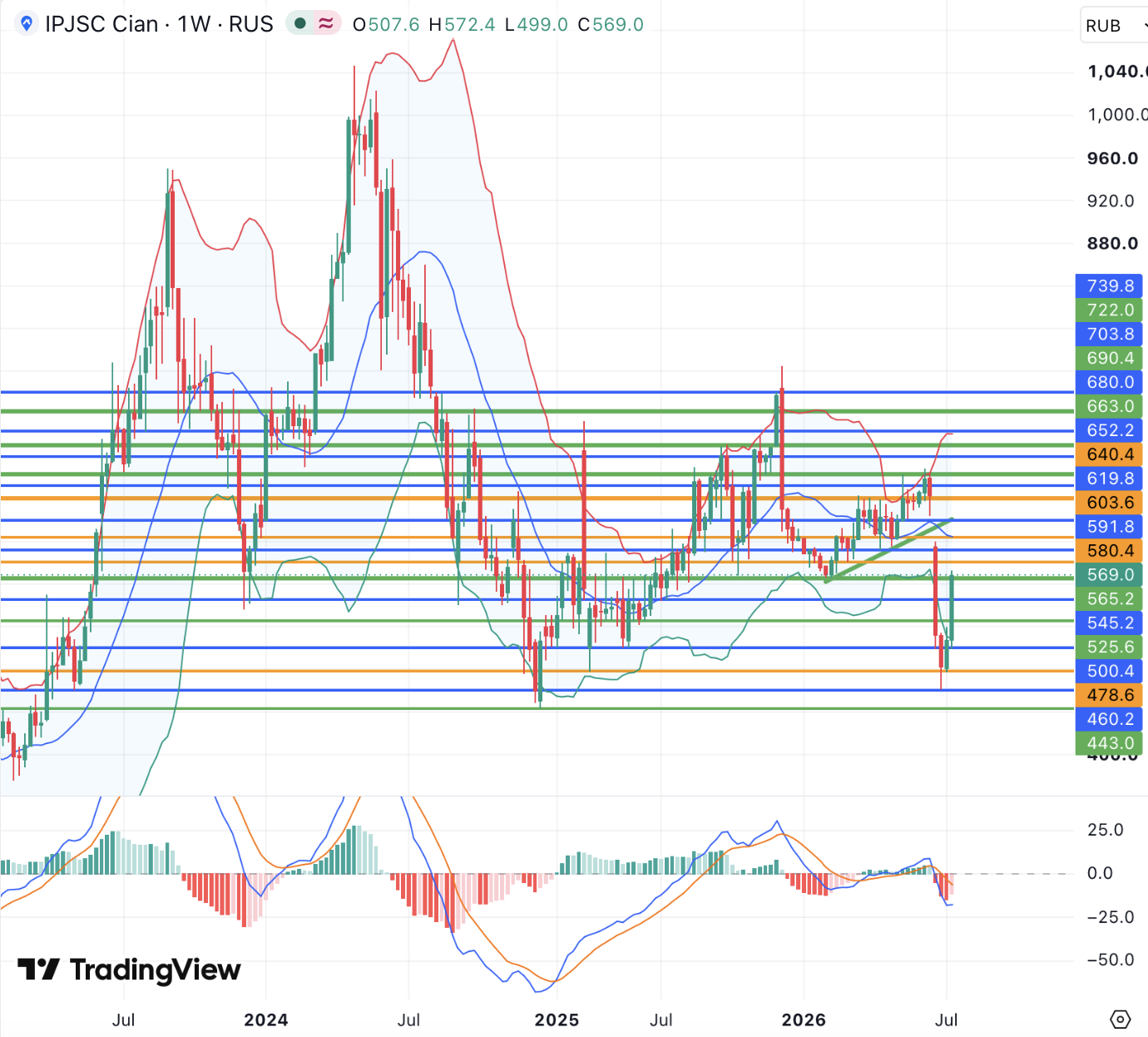Click the pink approximate-equals data indicator icon
1148x1037 pixels.
326,24
